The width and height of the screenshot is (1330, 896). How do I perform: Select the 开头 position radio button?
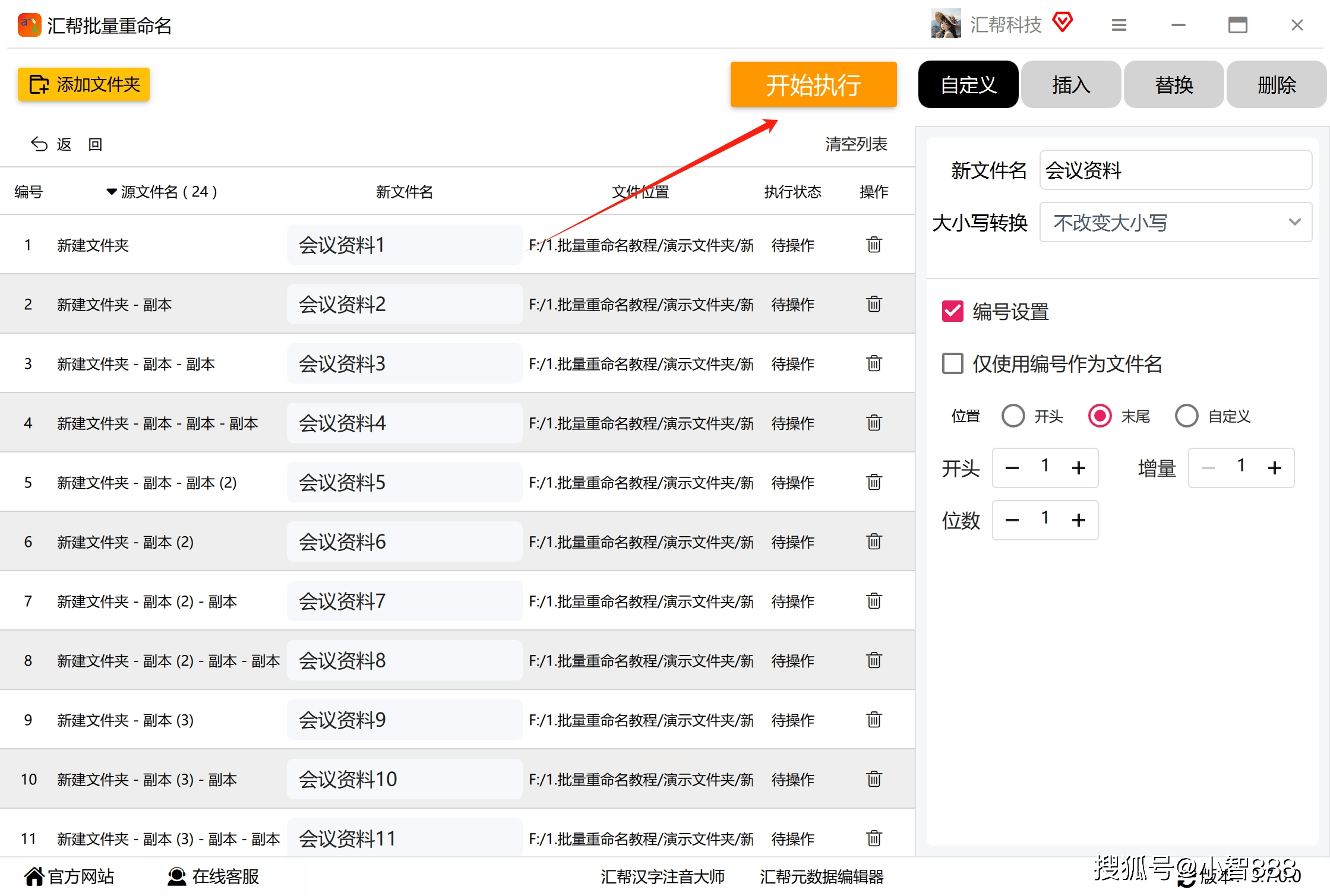[1013, 416]
